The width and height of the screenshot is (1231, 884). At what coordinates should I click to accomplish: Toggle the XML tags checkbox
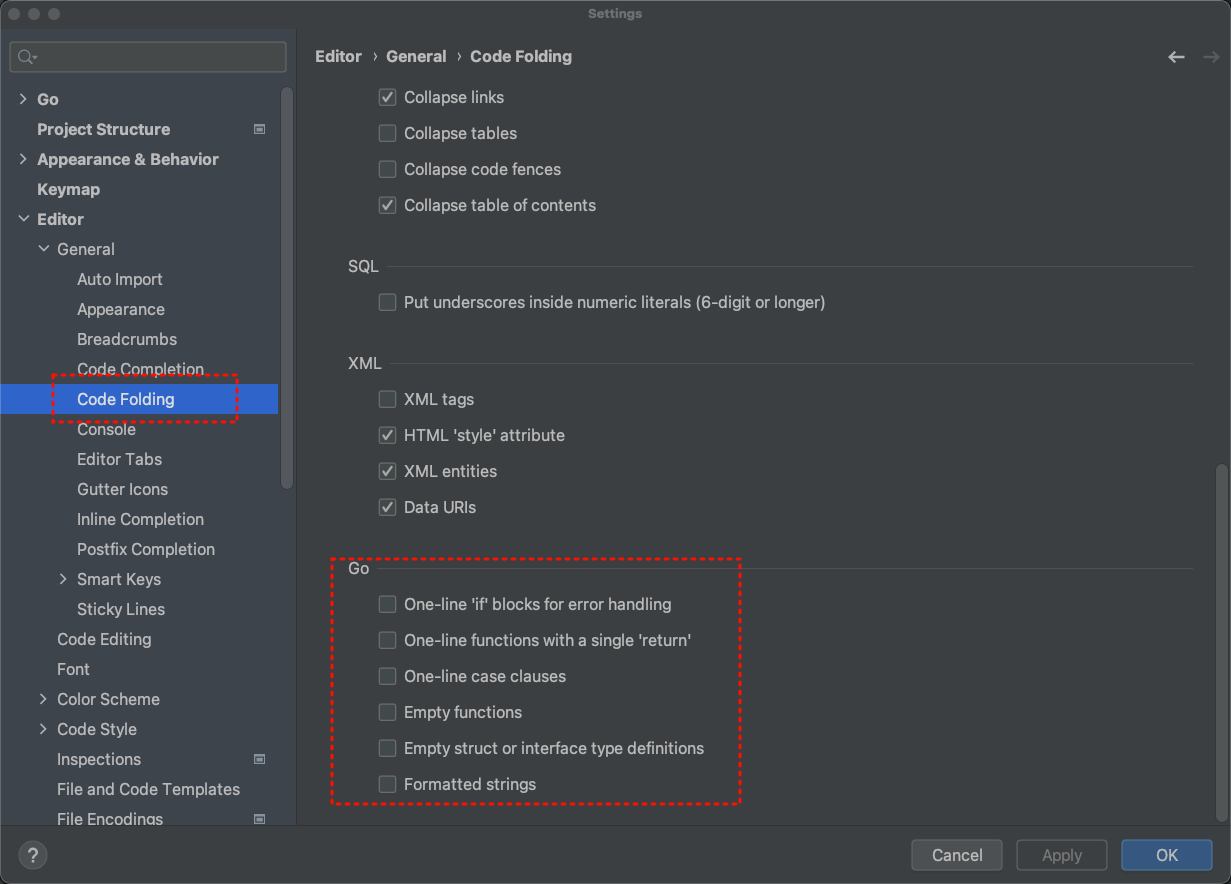pyautogui.click(x=387, y=399)
